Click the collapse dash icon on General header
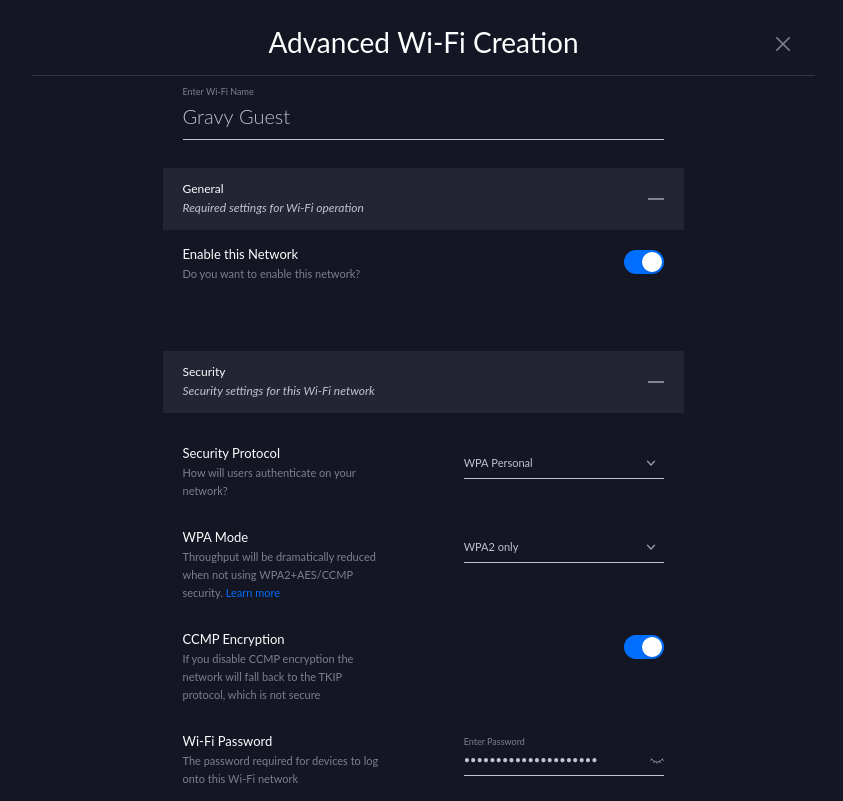The image size is (843, 801). 656,199
